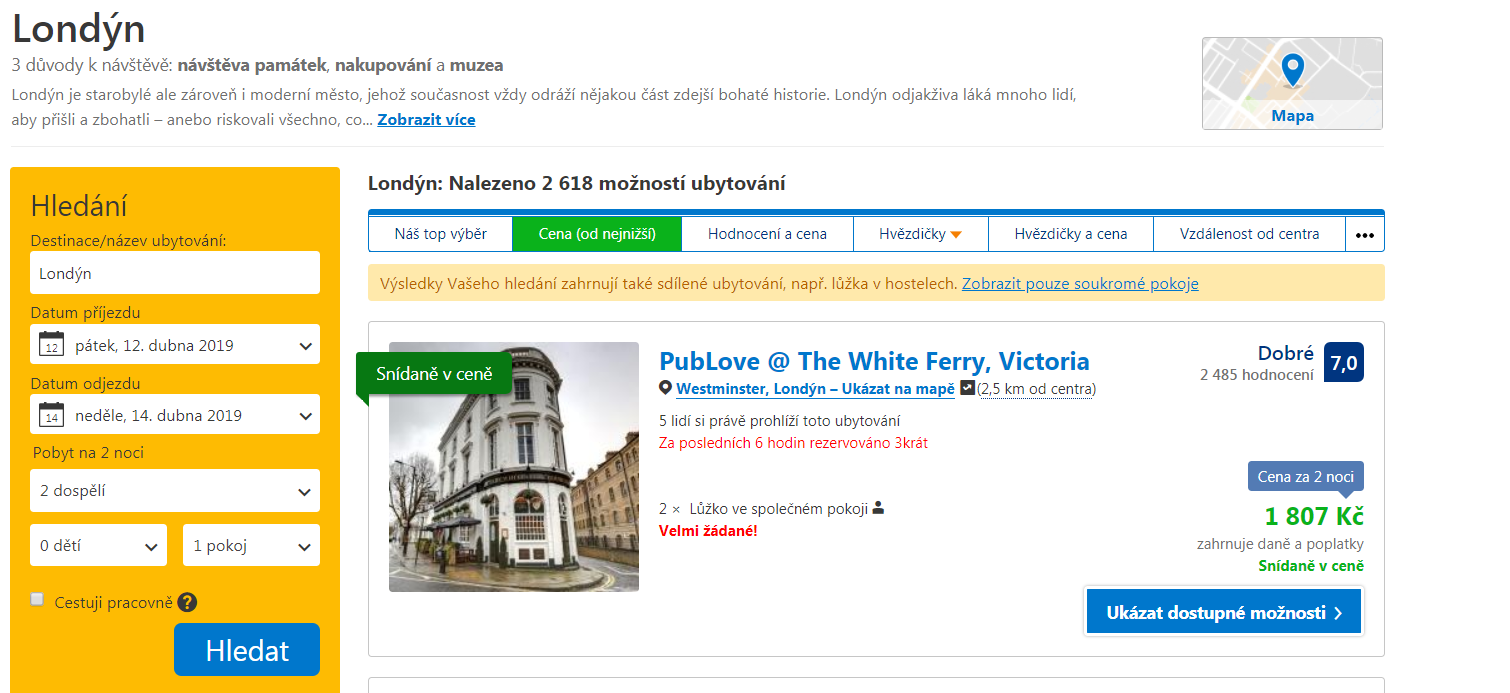Open the Zobrazit více link
Viewport: 1510px width, 693px height.
click(x=426, y=120)
